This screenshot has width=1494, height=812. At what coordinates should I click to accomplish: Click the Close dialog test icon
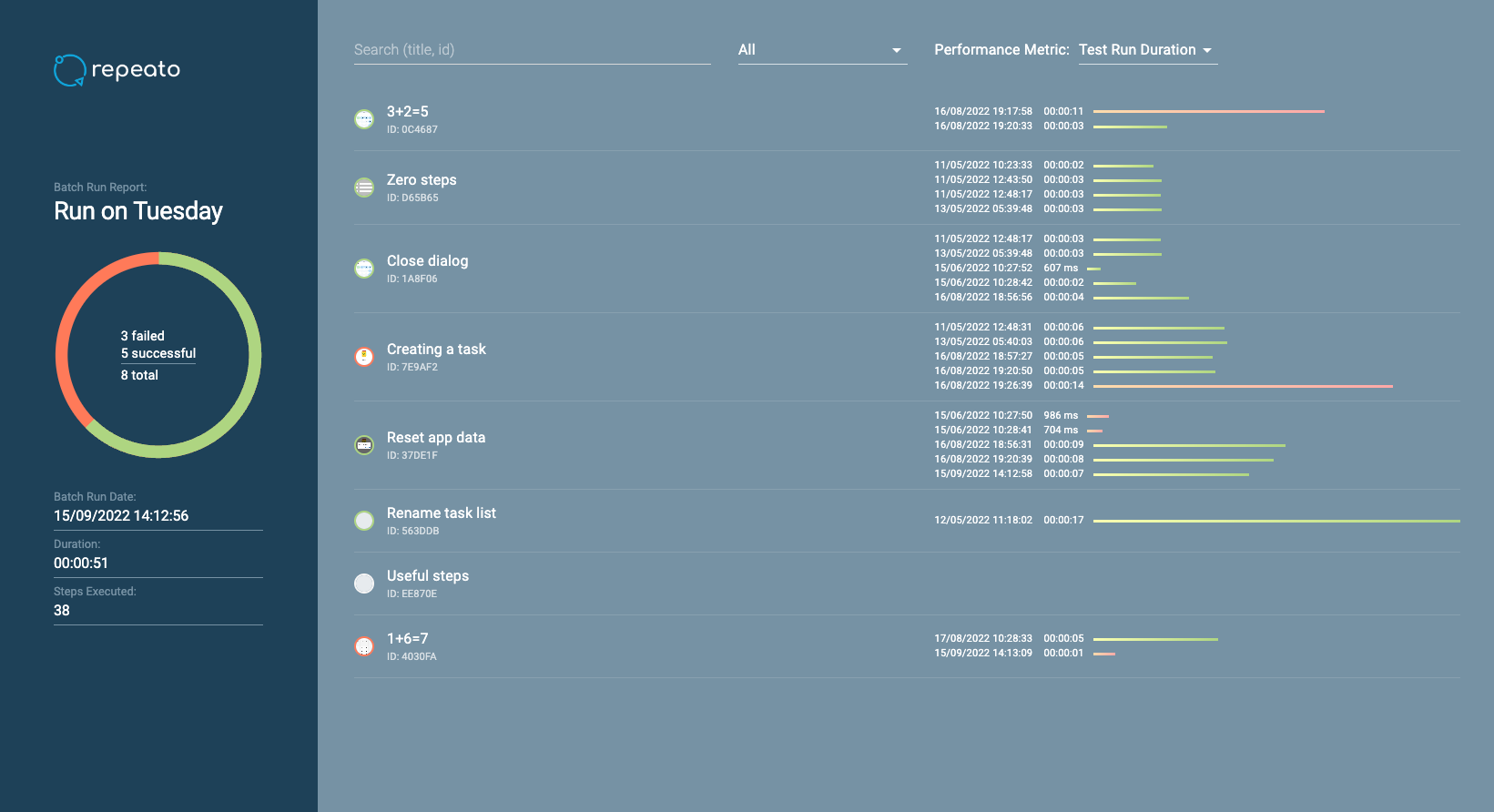364,269
